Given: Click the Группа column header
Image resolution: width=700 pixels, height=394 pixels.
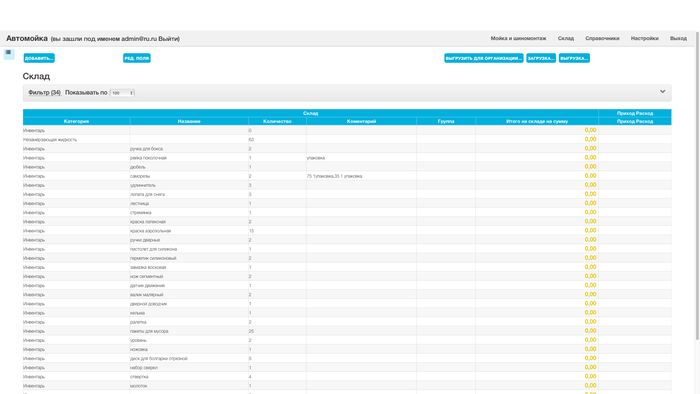Looking at the screenshot, I should pyautogui.click(x=446, y=121).
